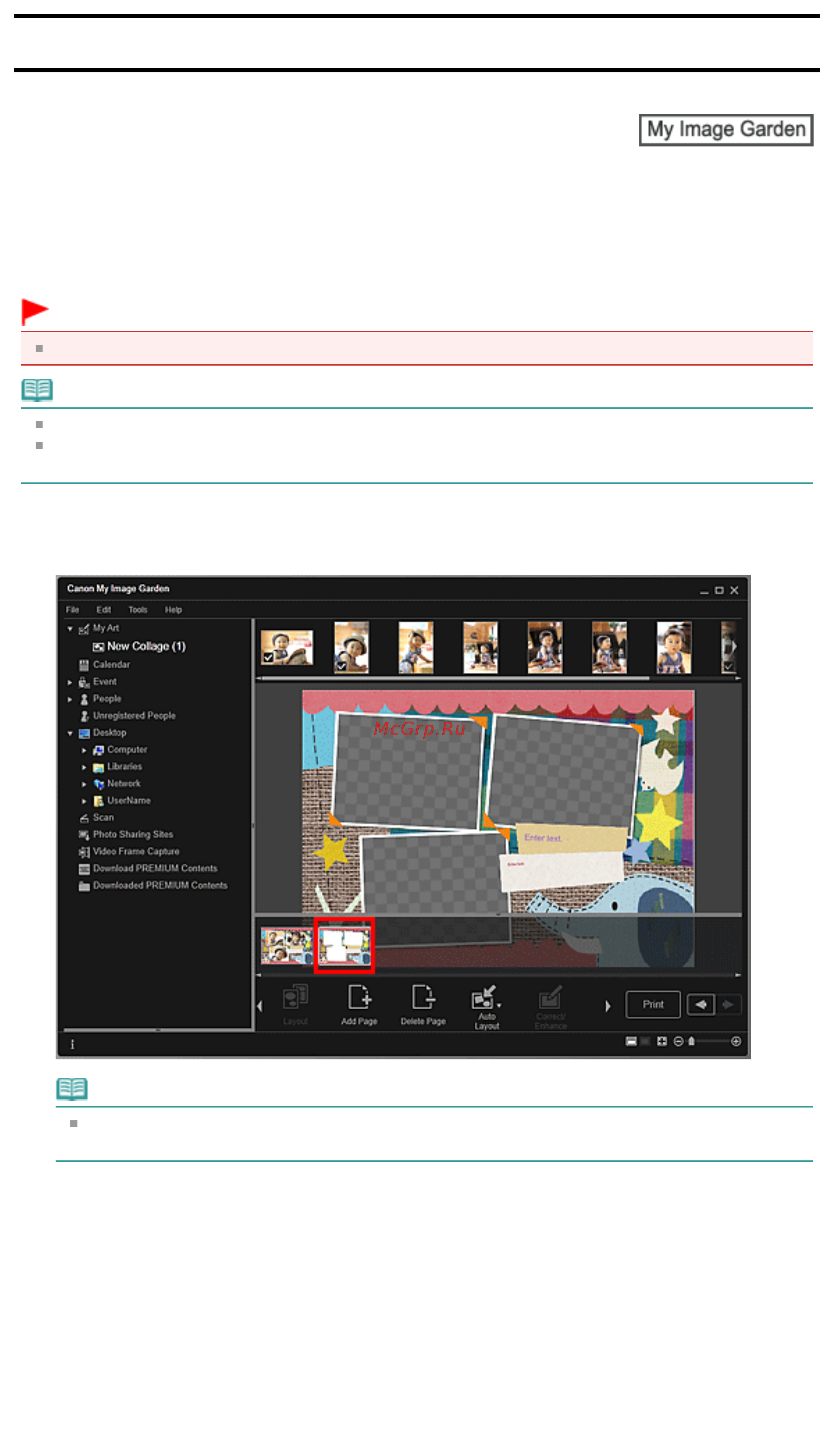
Task: Click the left arrow of the tools bar
Action: point(260,1007)
